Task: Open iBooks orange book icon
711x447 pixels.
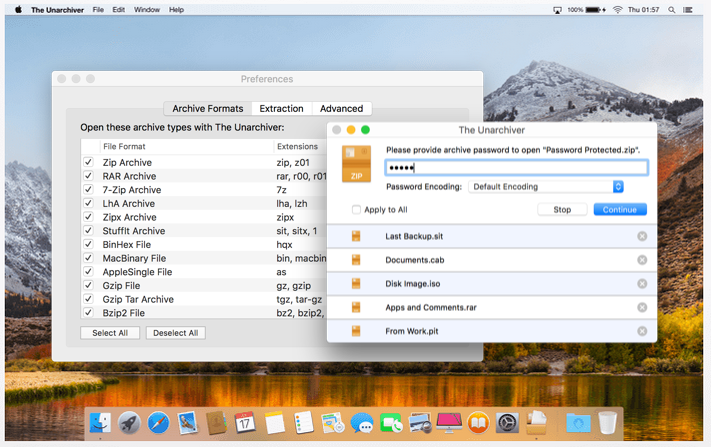Action: coord(478,423)
